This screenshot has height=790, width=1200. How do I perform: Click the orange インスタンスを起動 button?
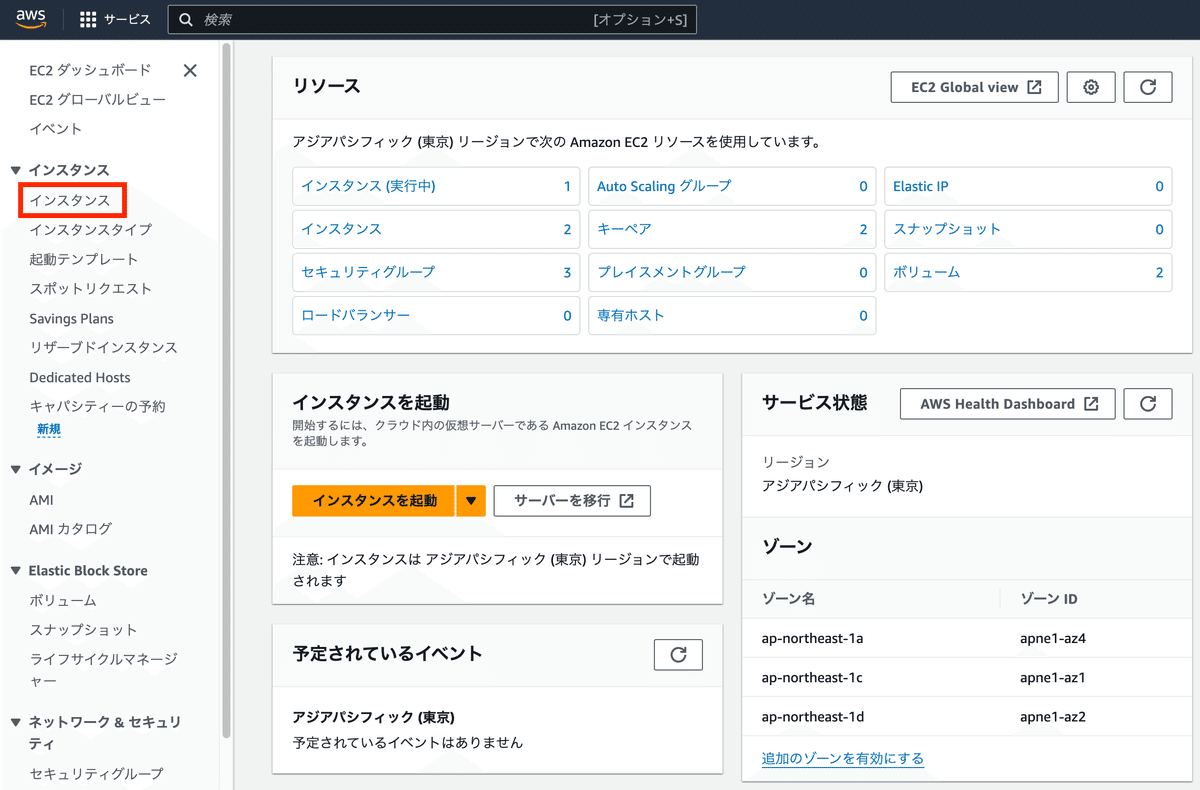(x=374, y=501)
